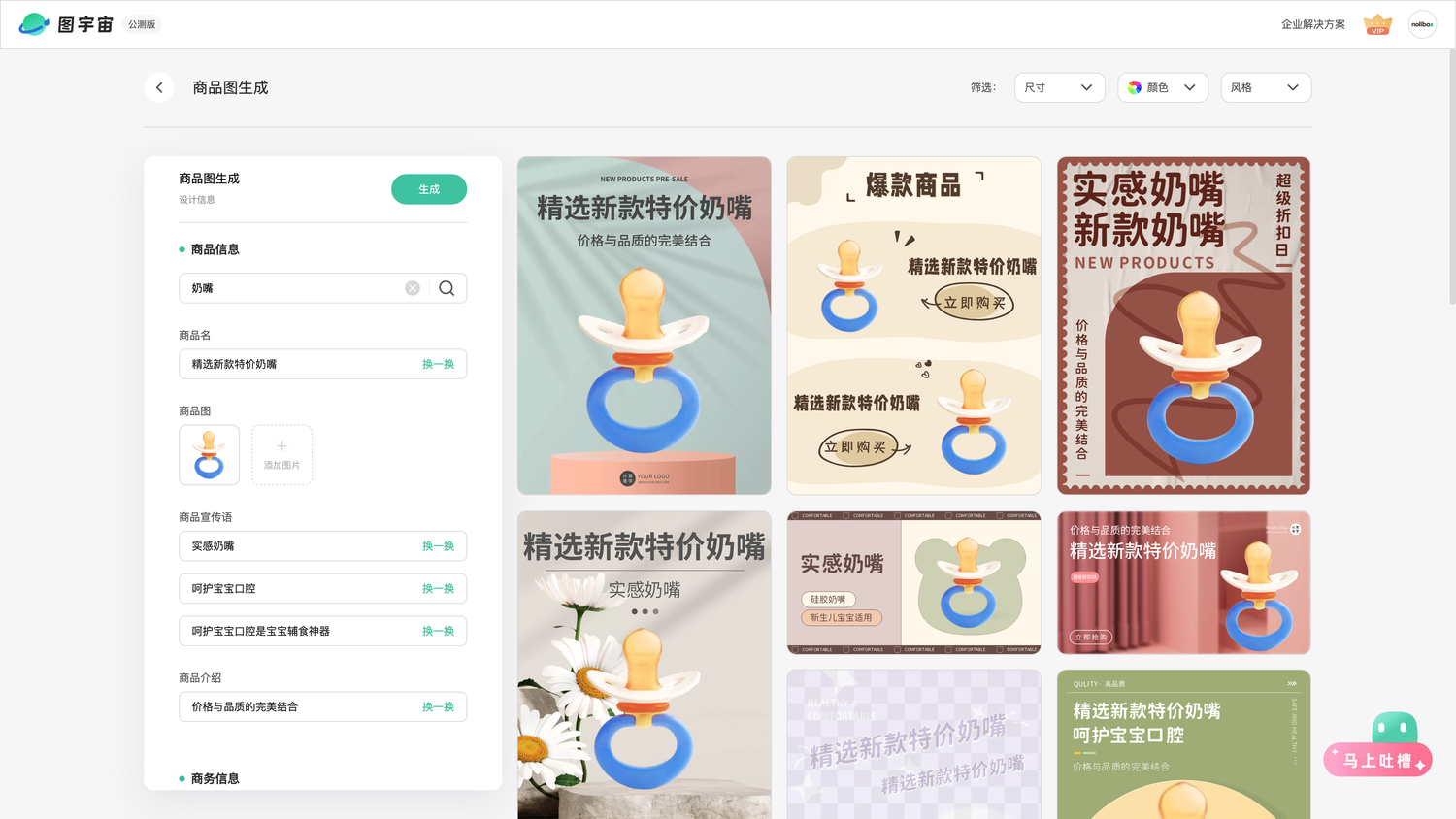Click the 商品宣传语 label
The height and width of the screenshot is (819, 1456).
click(206, 517)
